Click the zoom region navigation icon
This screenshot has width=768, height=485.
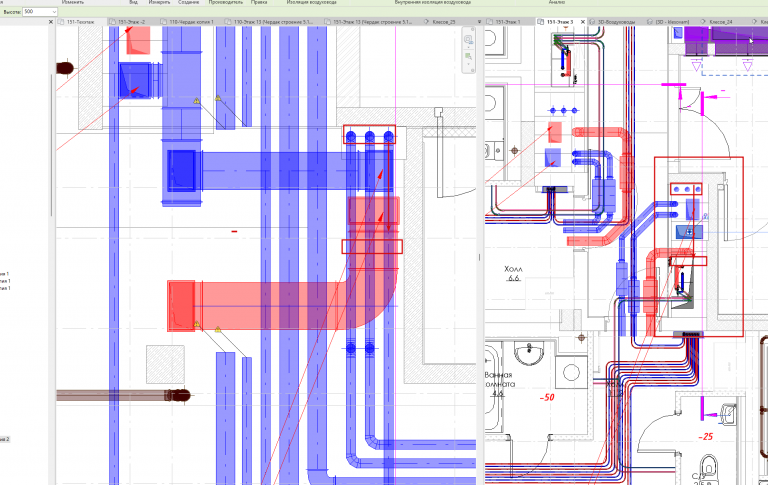[x=468, y=56]
